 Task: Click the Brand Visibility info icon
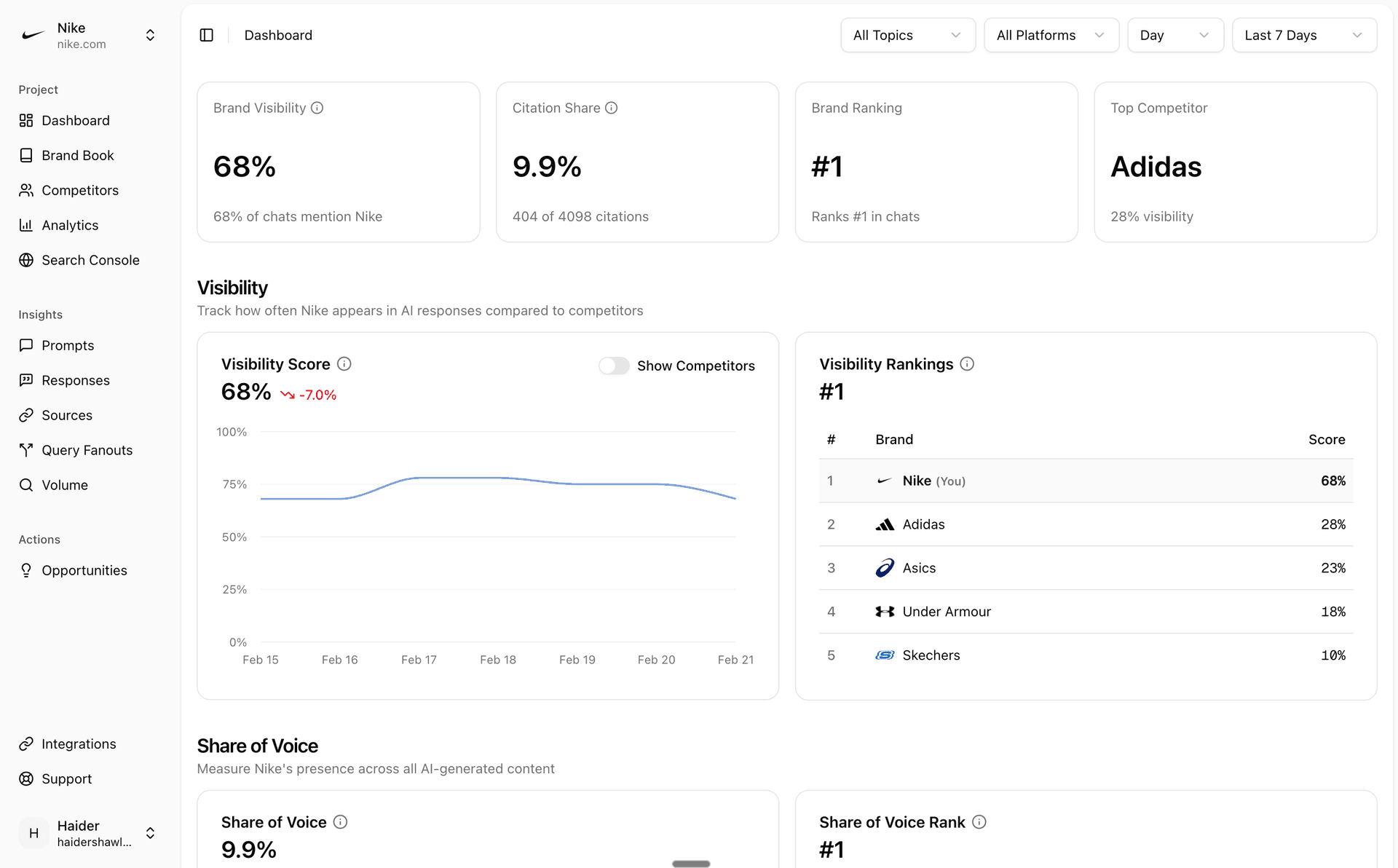pos(317,108)
